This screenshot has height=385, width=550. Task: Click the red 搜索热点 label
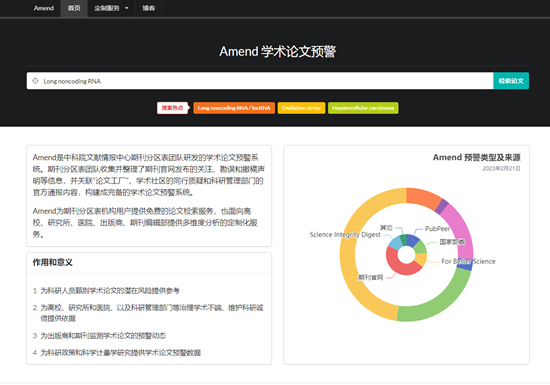click(173, 108)
